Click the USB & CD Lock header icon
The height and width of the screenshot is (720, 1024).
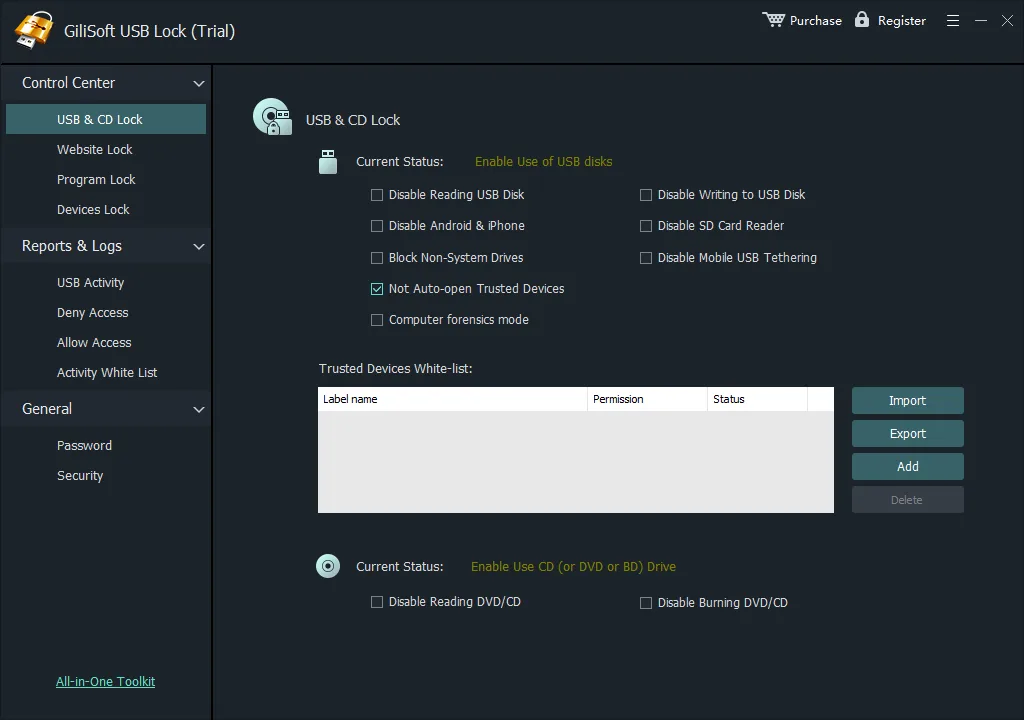click(272, 117)
